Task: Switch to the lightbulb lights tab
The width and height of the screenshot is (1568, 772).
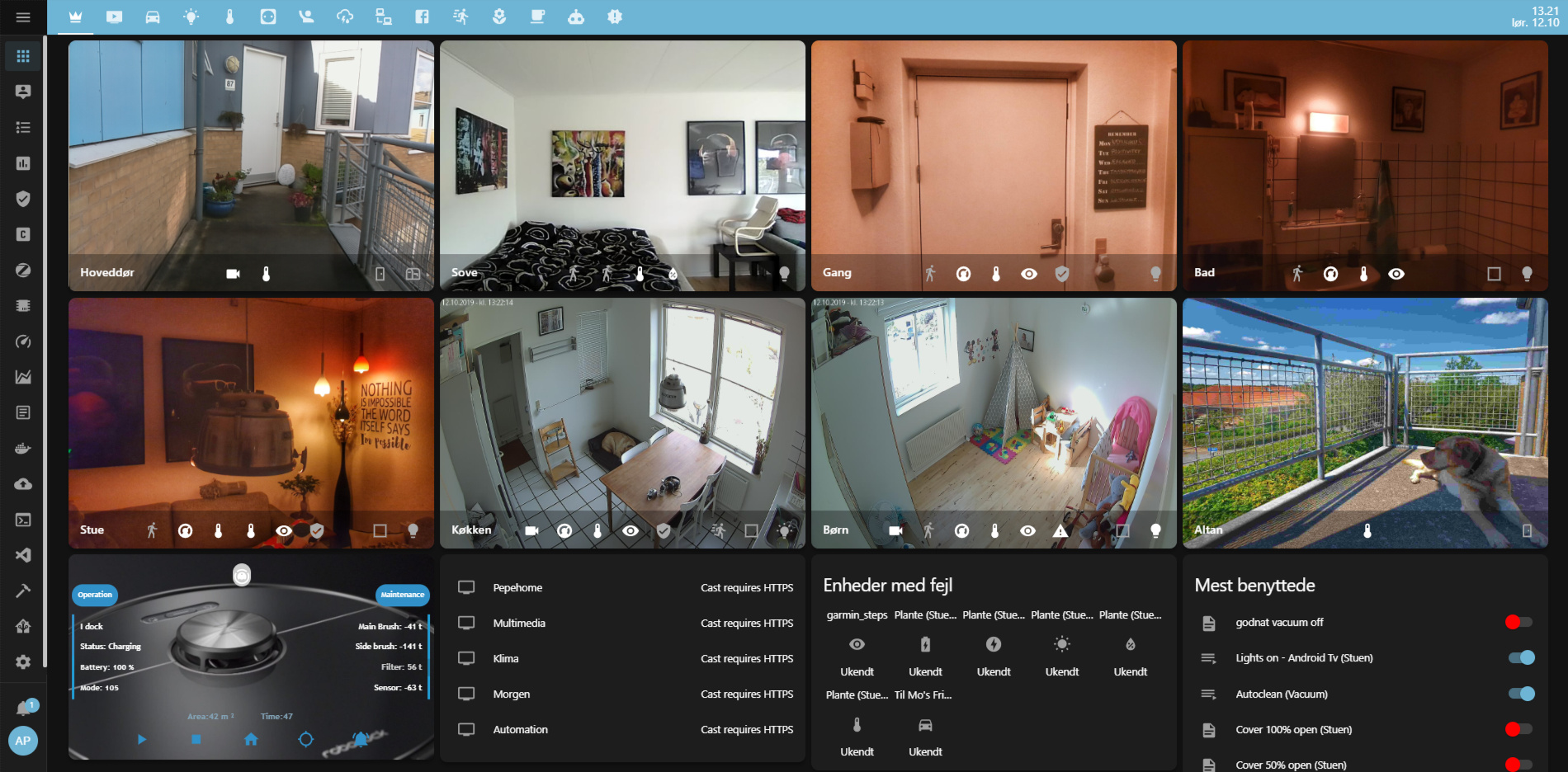Action: (x=191, y=16)
